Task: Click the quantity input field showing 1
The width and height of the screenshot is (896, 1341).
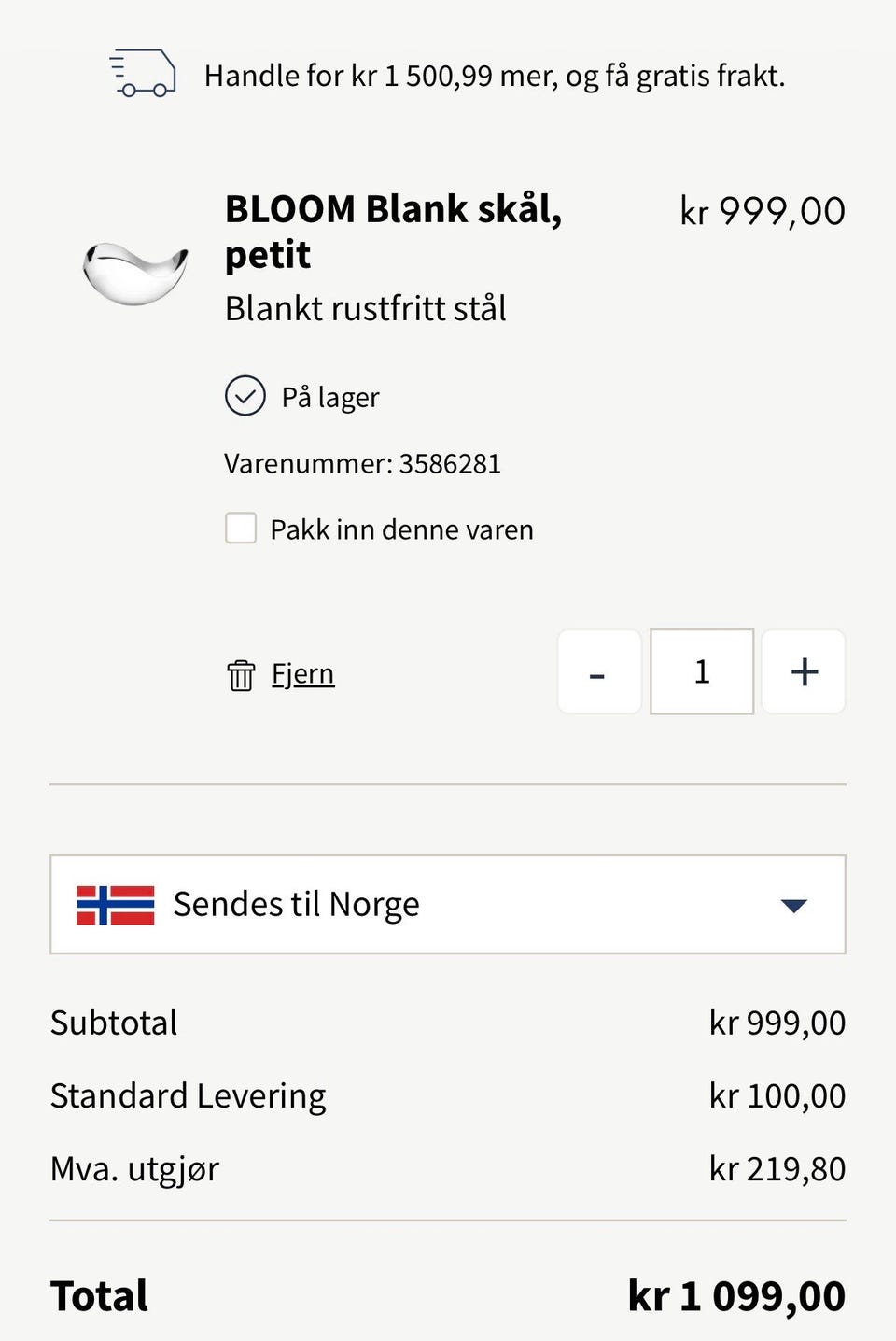Action: click(x=702, y=671)
